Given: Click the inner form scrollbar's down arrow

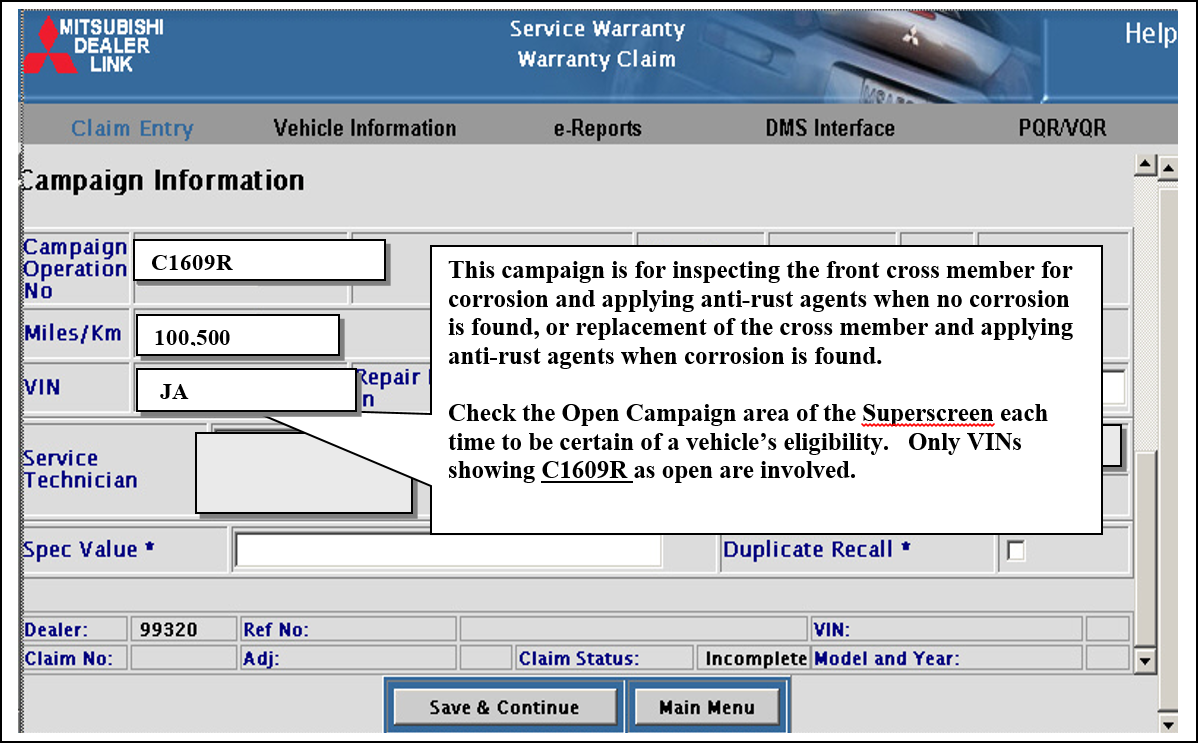Looking at the screenshot, I should click(x=1146, y=660).
